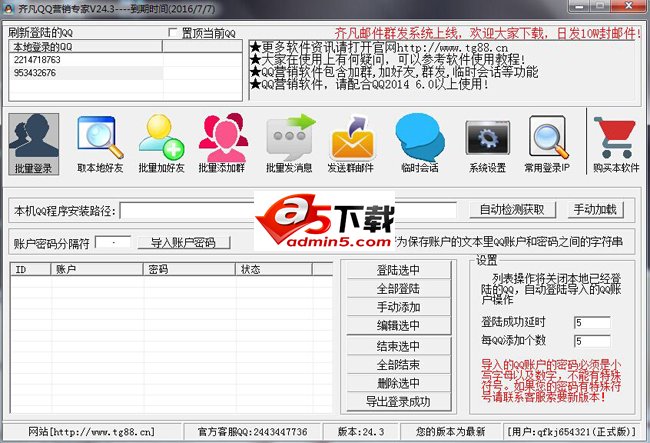The height and width of the screenshot is (443, 650).
Task: Click the 导入账户密码 button
Action: pos(183,242)
